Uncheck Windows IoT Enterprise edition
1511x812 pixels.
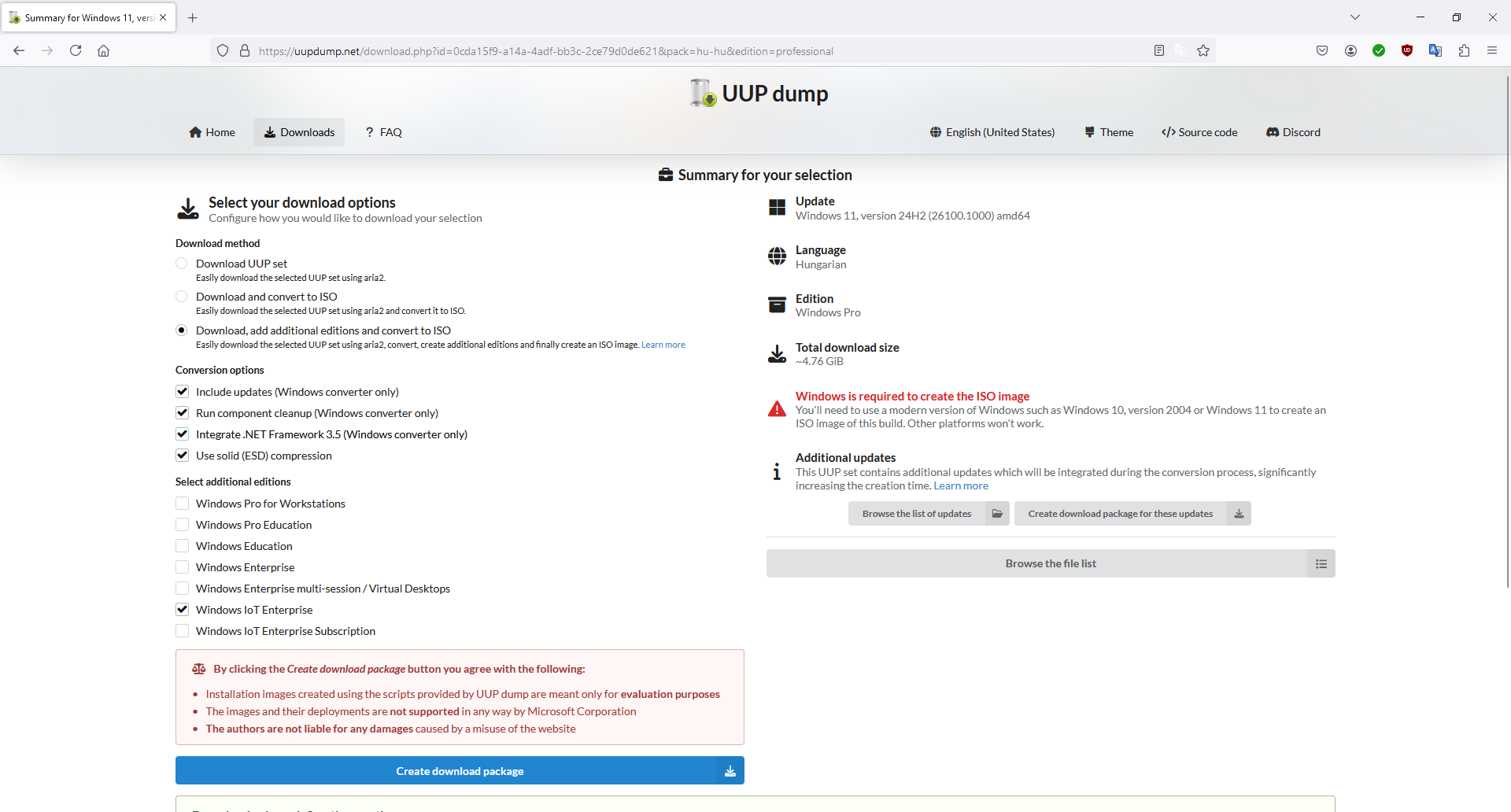pyautogui.click(x=182, y=610)
